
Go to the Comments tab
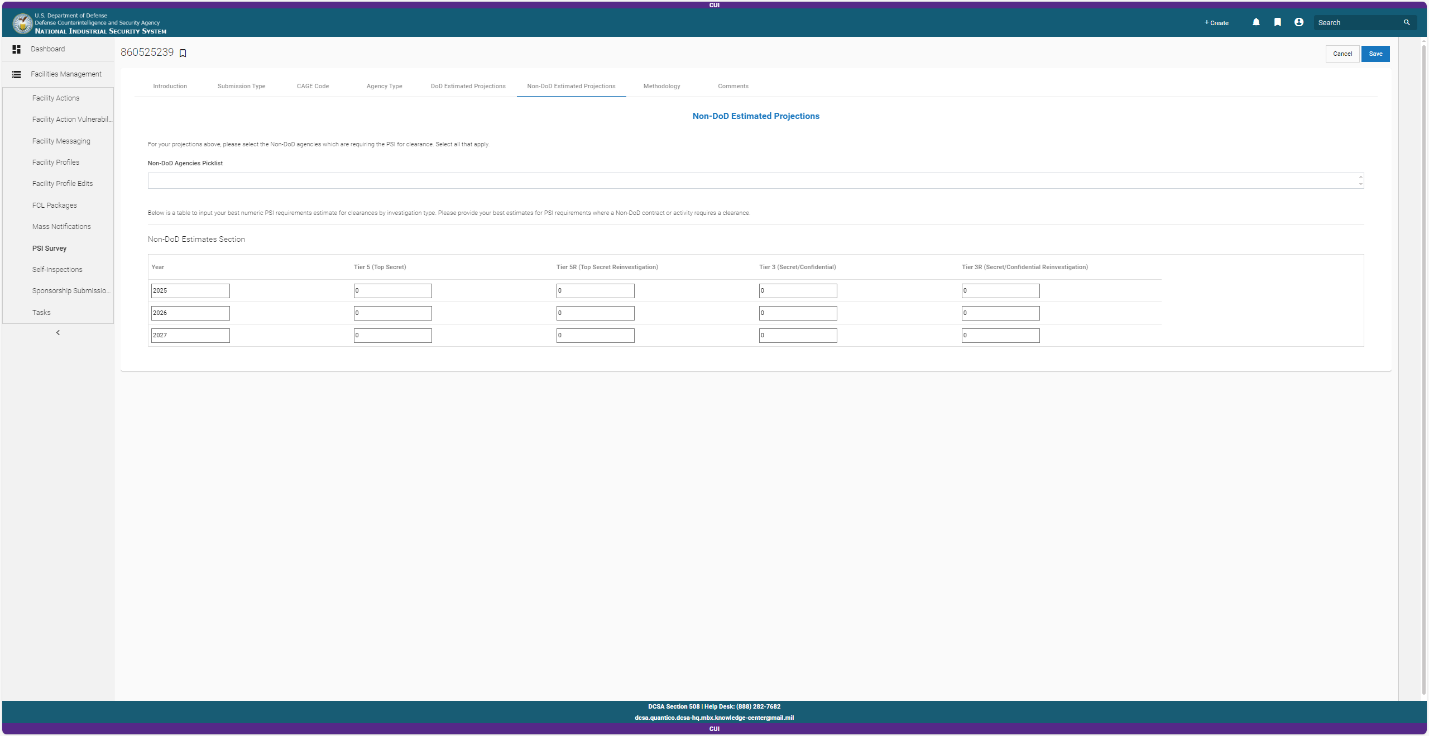733,86
